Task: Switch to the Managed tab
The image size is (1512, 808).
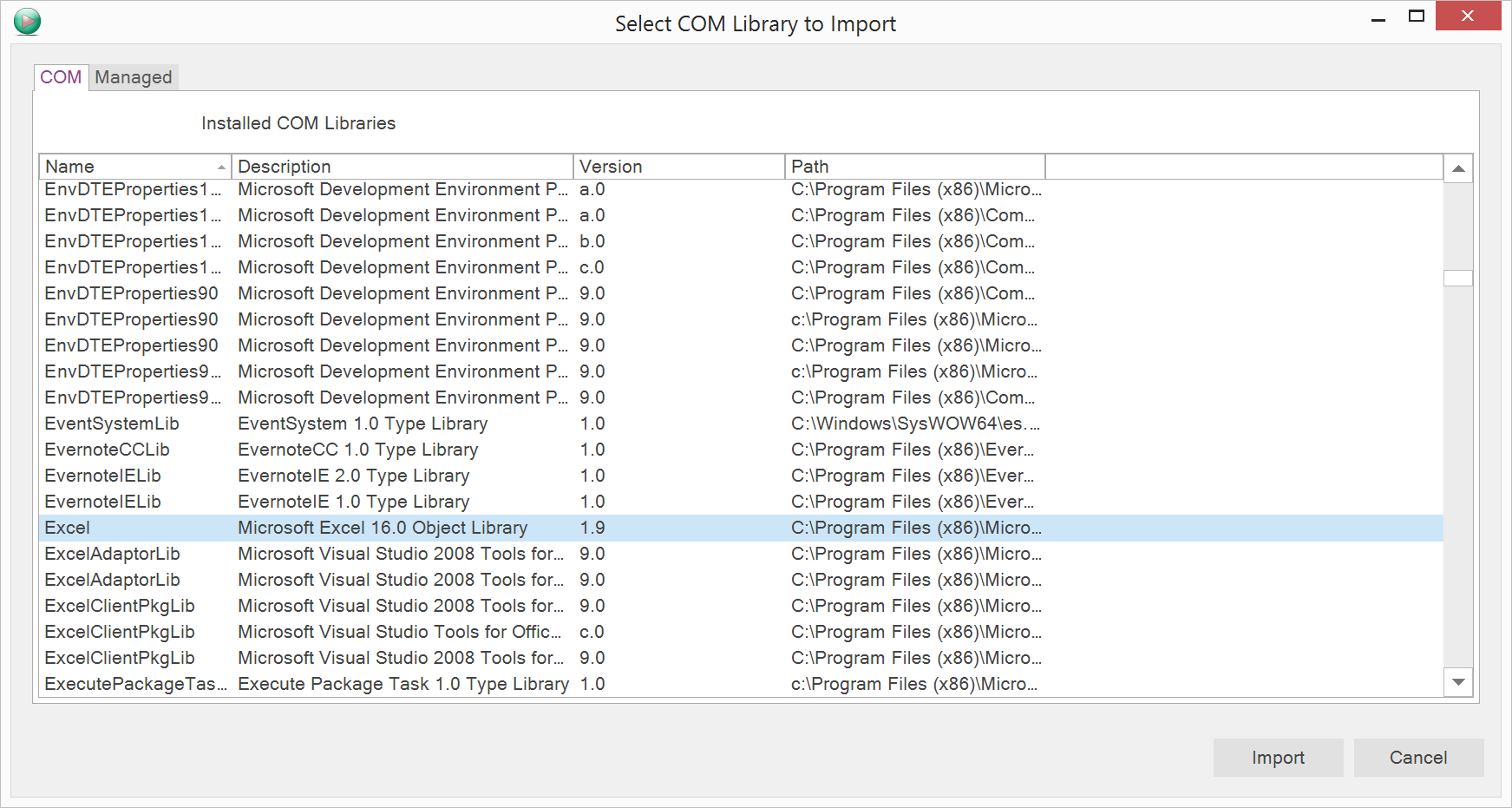Action: pyautogui.click(x=133, y=77)
